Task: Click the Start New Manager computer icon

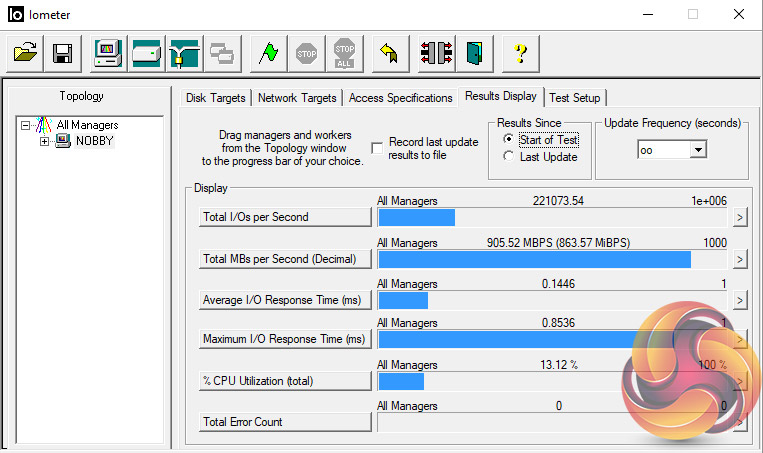Action: pos(108,53)
